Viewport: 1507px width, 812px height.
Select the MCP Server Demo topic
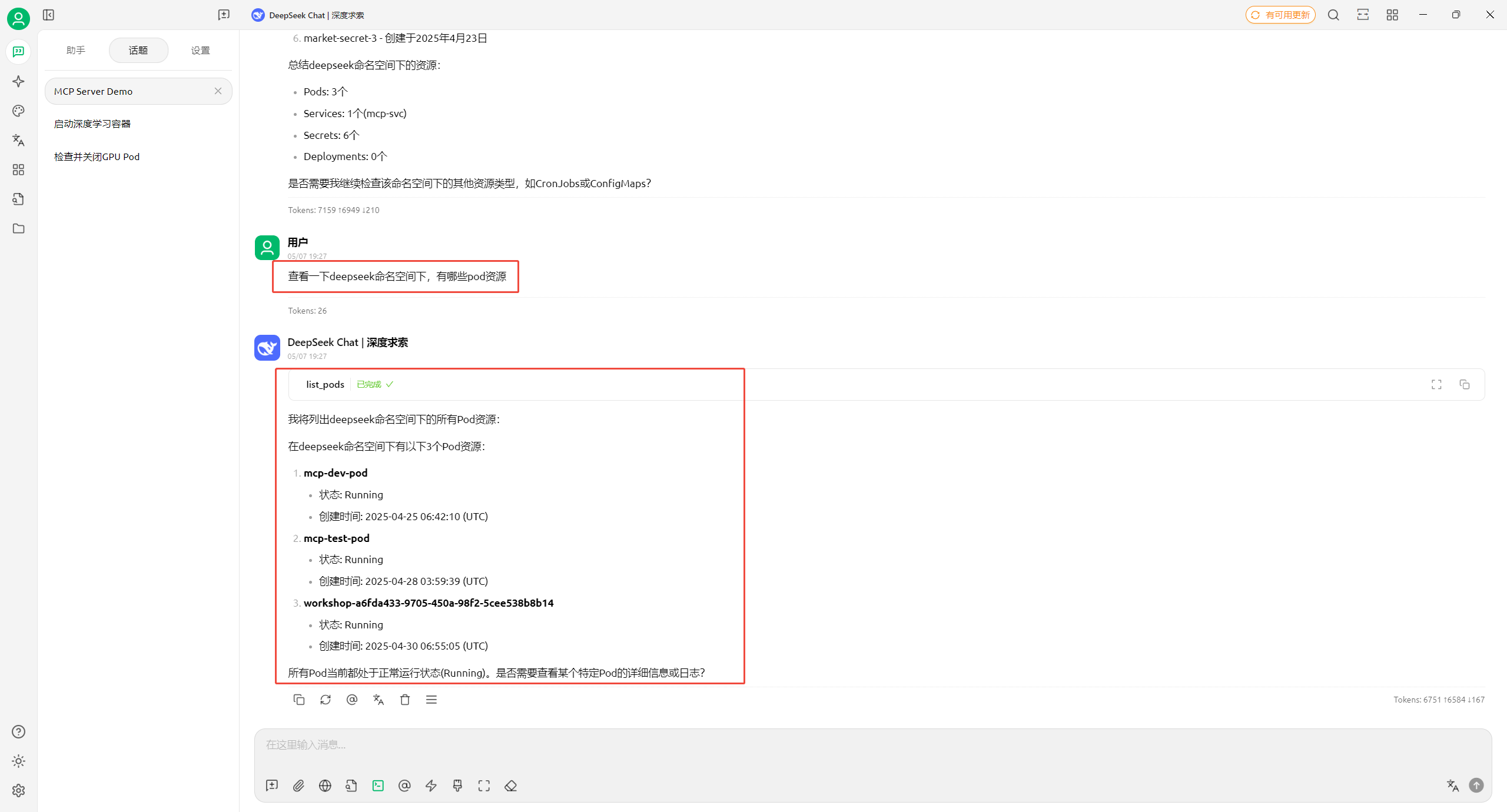coord(138,91)
